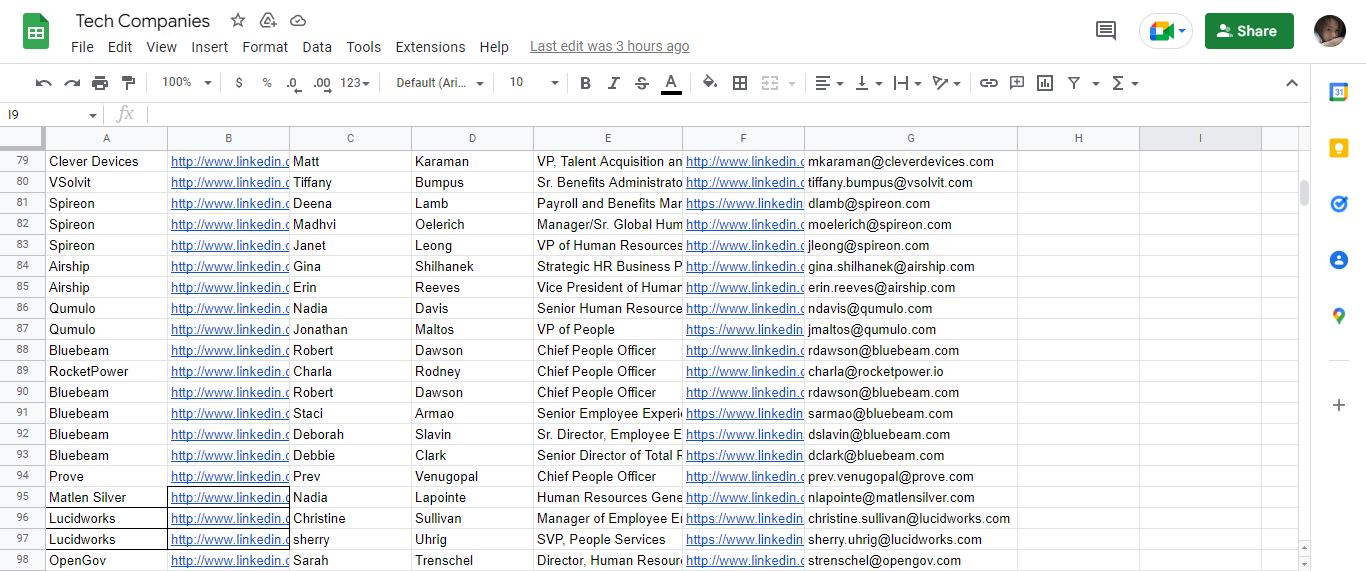The width and height of the screenshot is (1366, 571).
Task: Open the Tools menu
Action: pyautogui.click(x=364, y=47)
